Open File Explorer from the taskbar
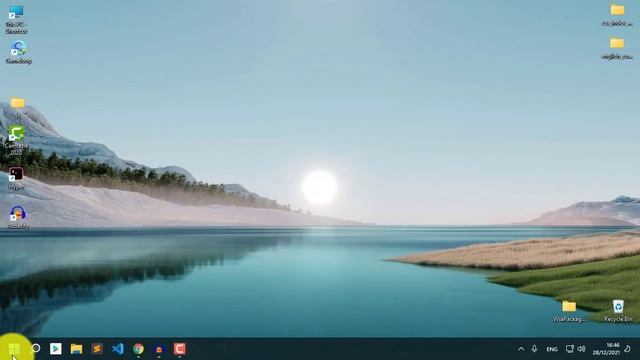 (76, 349)
